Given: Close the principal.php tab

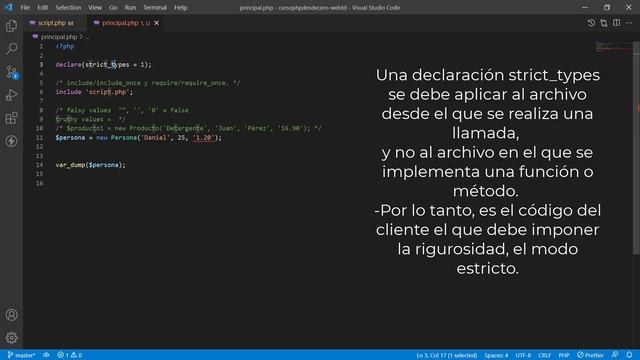Looking at the screenshot, I should click(156, 23).
